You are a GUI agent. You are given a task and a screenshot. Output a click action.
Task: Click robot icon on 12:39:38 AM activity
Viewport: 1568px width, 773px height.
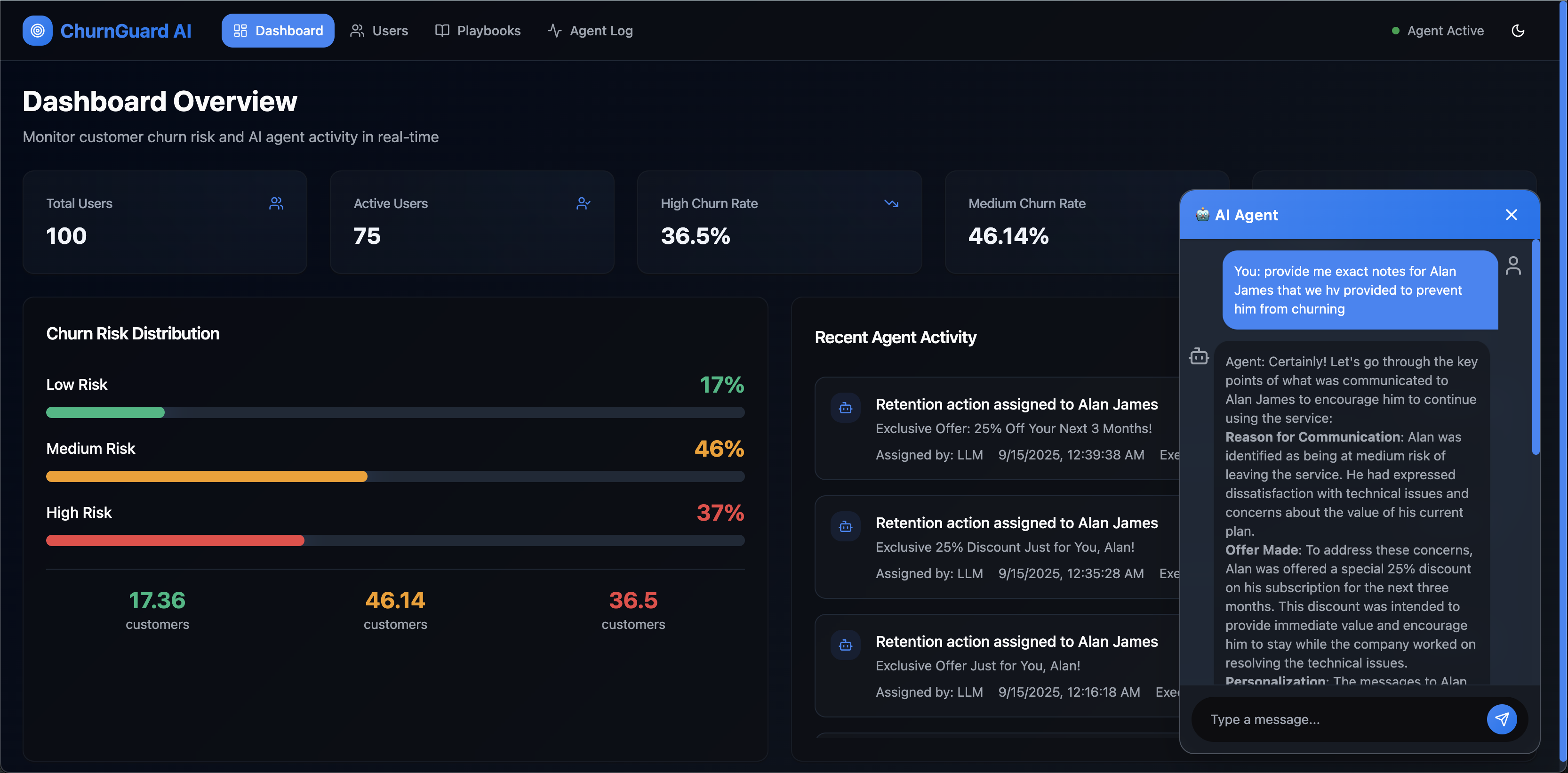point(846,408)
